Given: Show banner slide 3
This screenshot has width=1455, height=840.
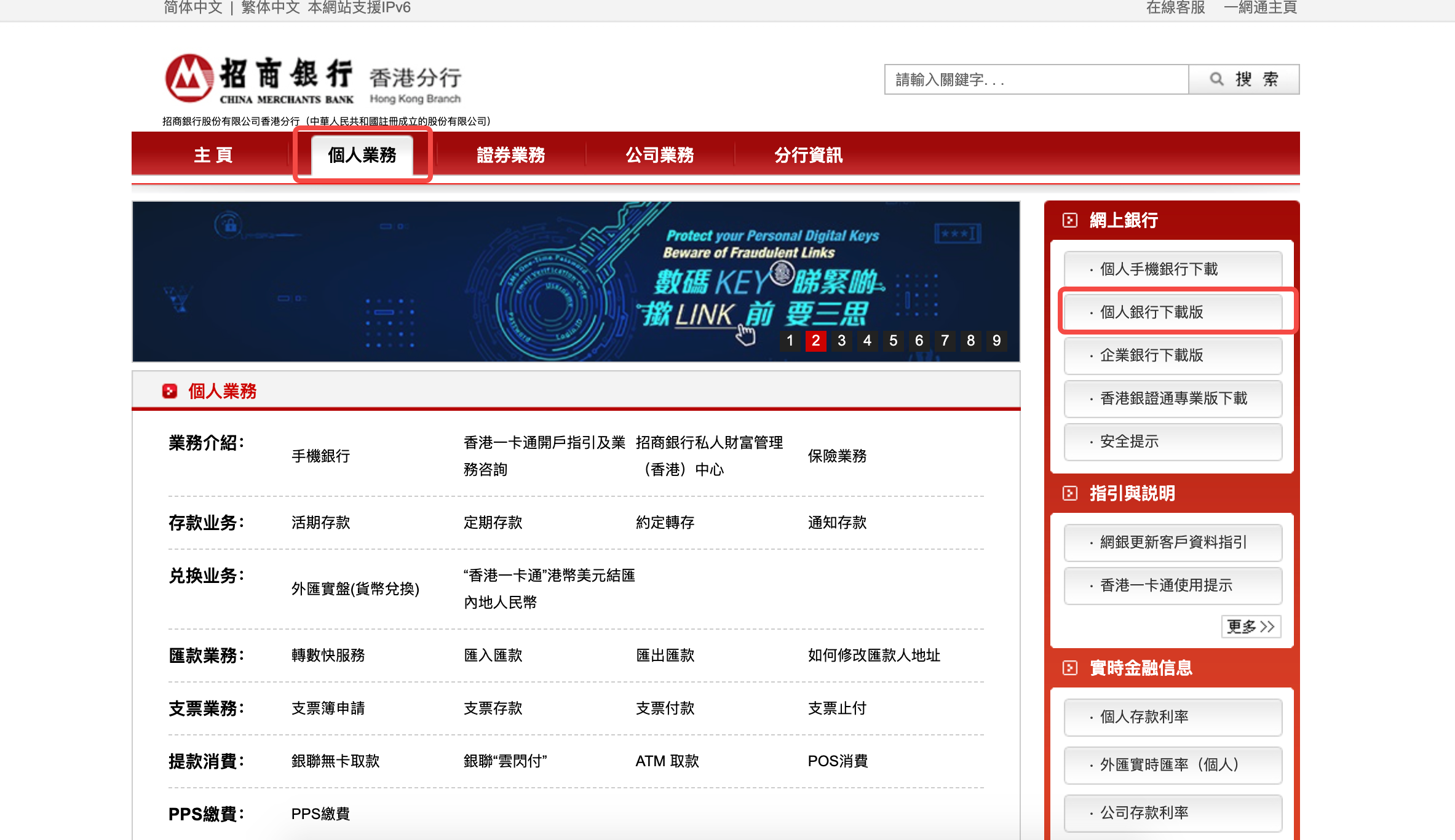Looking at the screenshot, I should [x=842, y=341].
